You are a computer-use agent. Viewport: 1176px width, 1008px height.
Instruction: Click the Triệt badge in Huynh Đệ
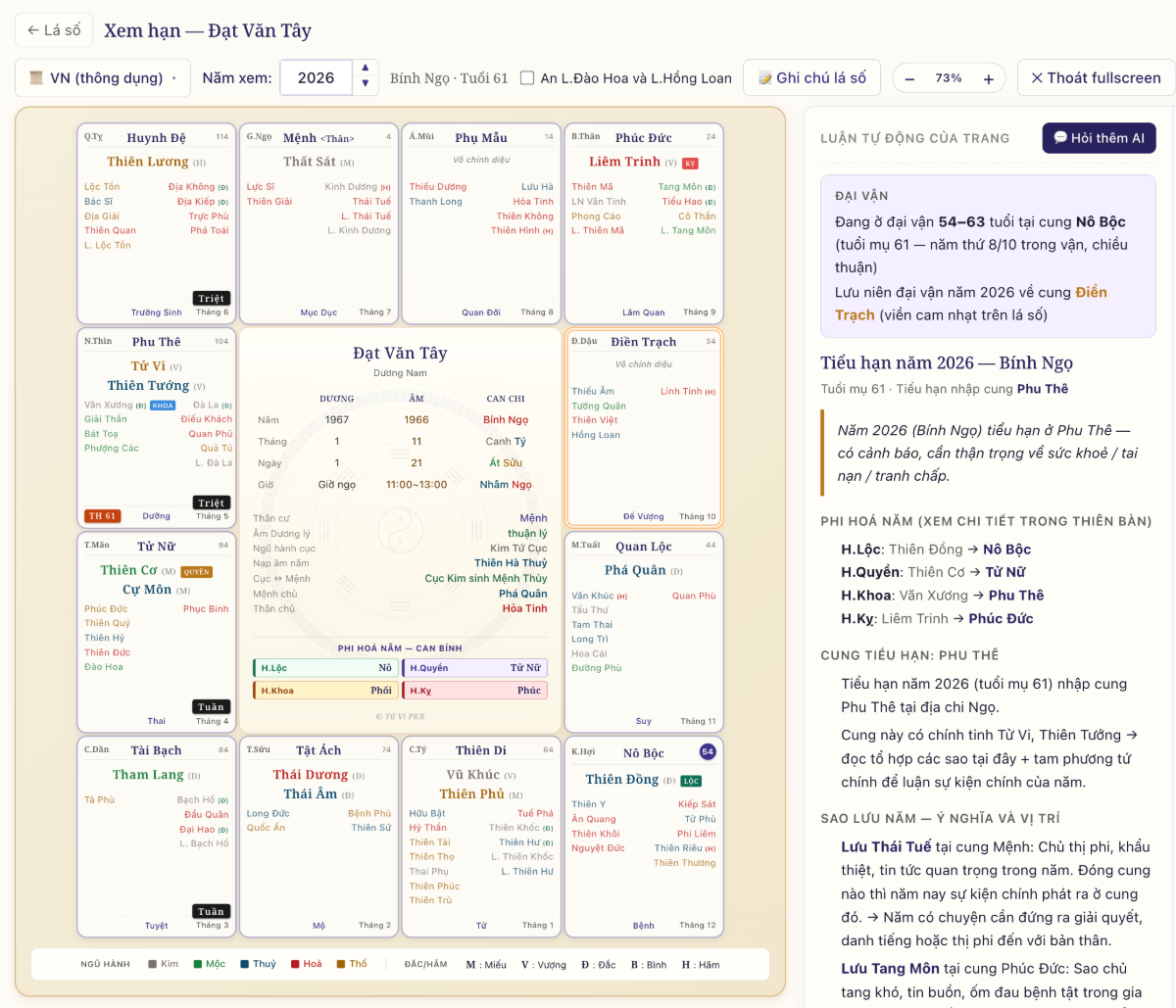tap(212, 299)
